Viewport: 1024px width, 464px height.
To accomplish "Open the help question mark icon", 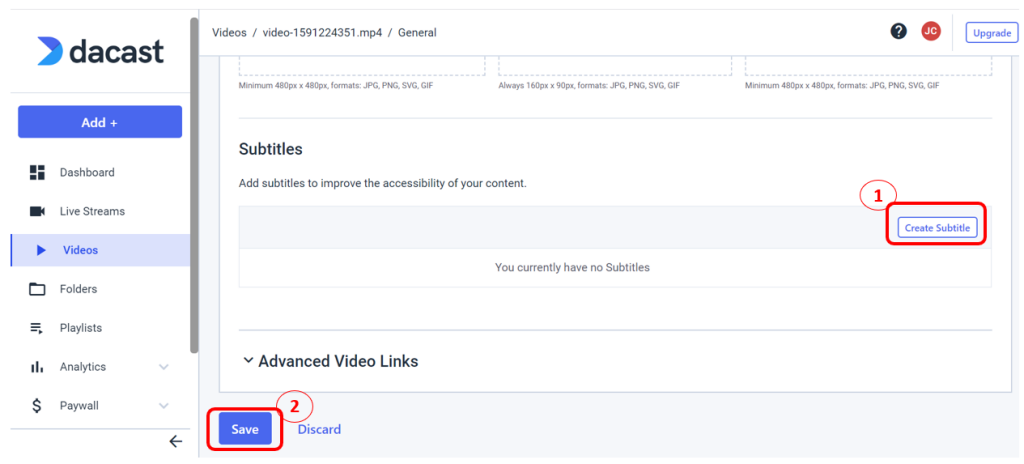I will (899, 32).
